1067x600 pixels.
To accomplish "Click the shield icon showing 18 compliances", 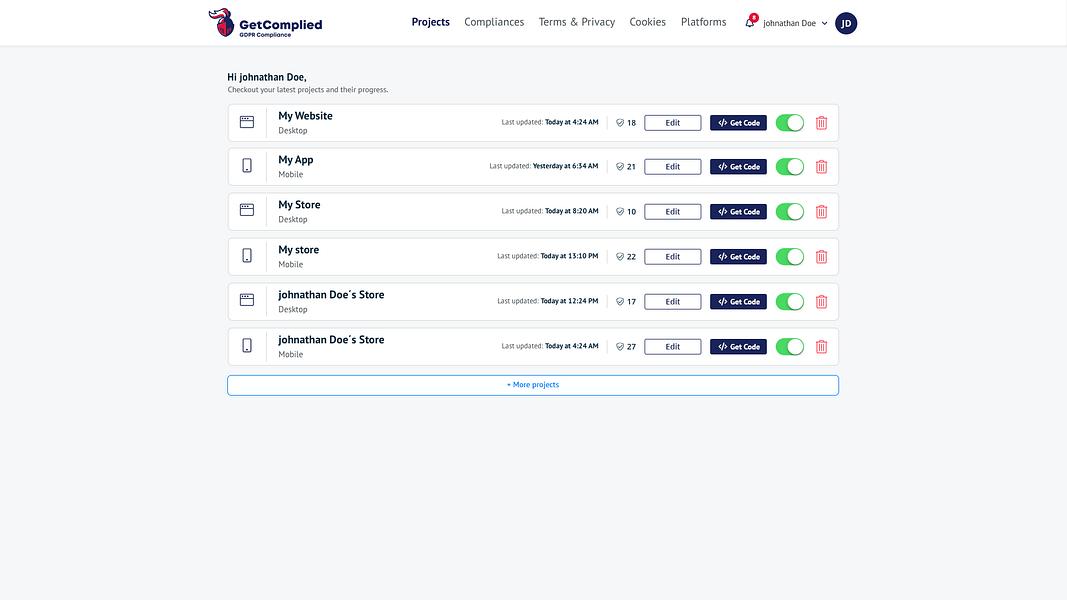I will pos(620,123).
